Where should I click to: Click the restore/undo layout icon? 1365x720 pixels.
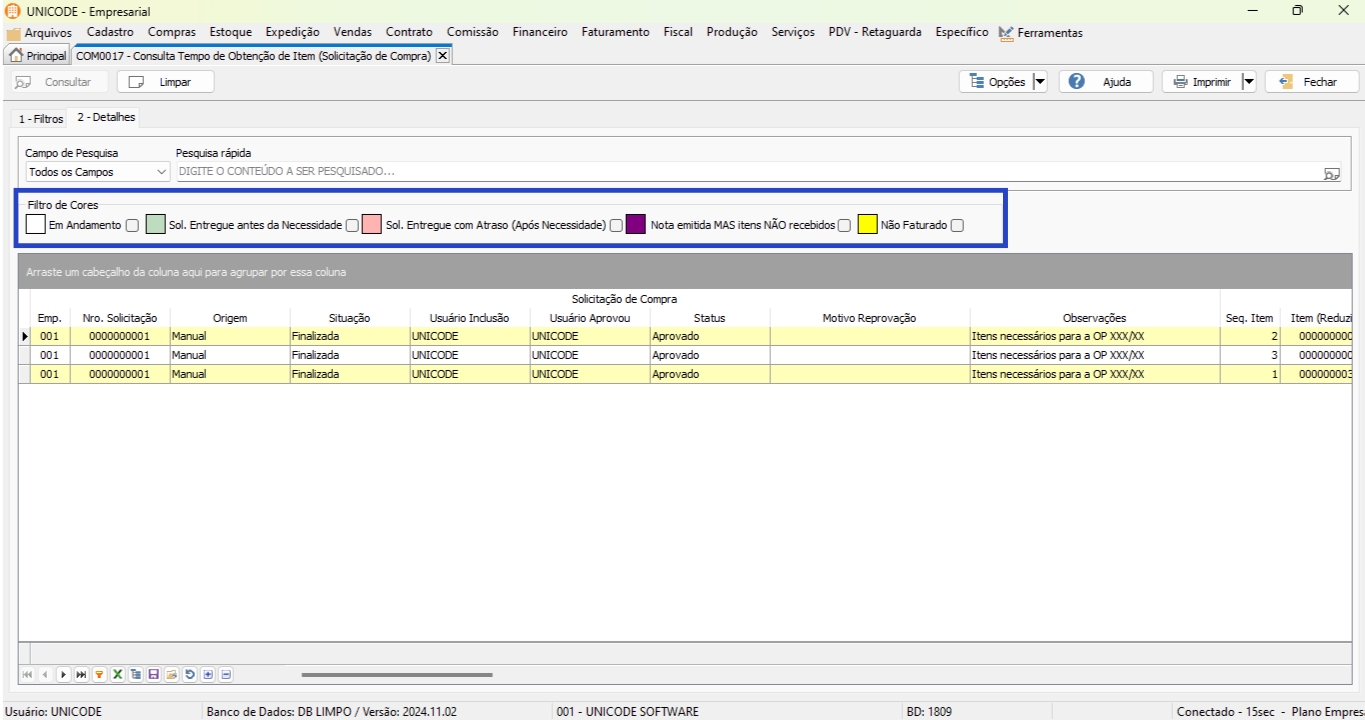190,675
